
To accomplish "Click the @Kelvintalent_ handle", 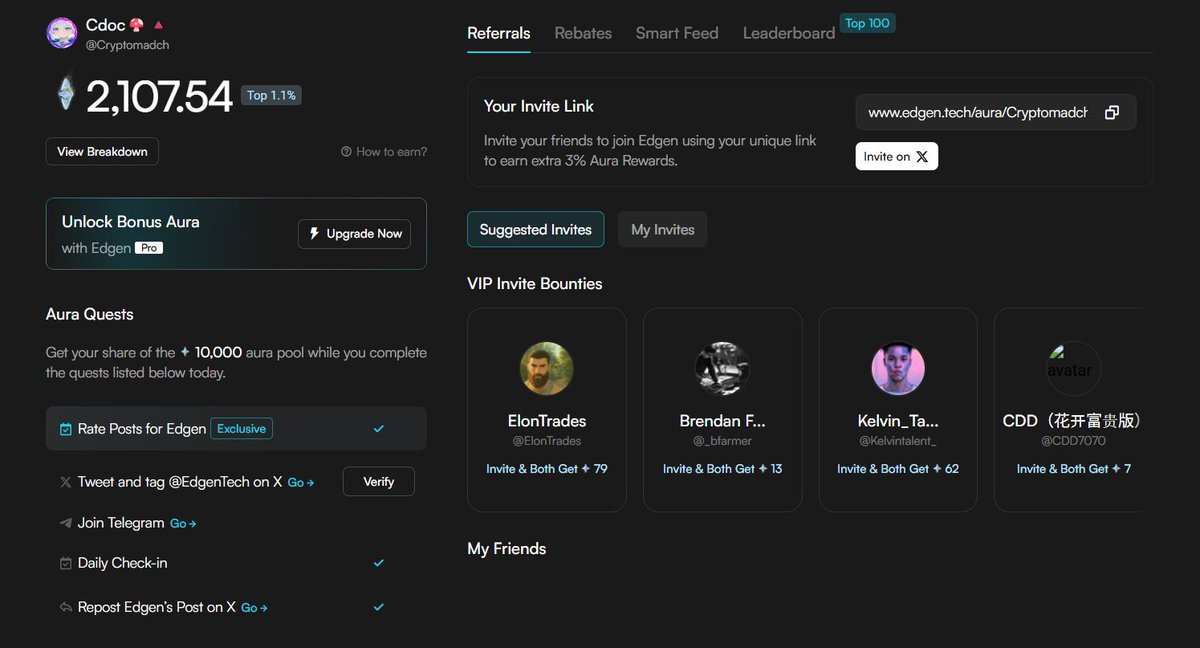I will [x=898, y=440].
